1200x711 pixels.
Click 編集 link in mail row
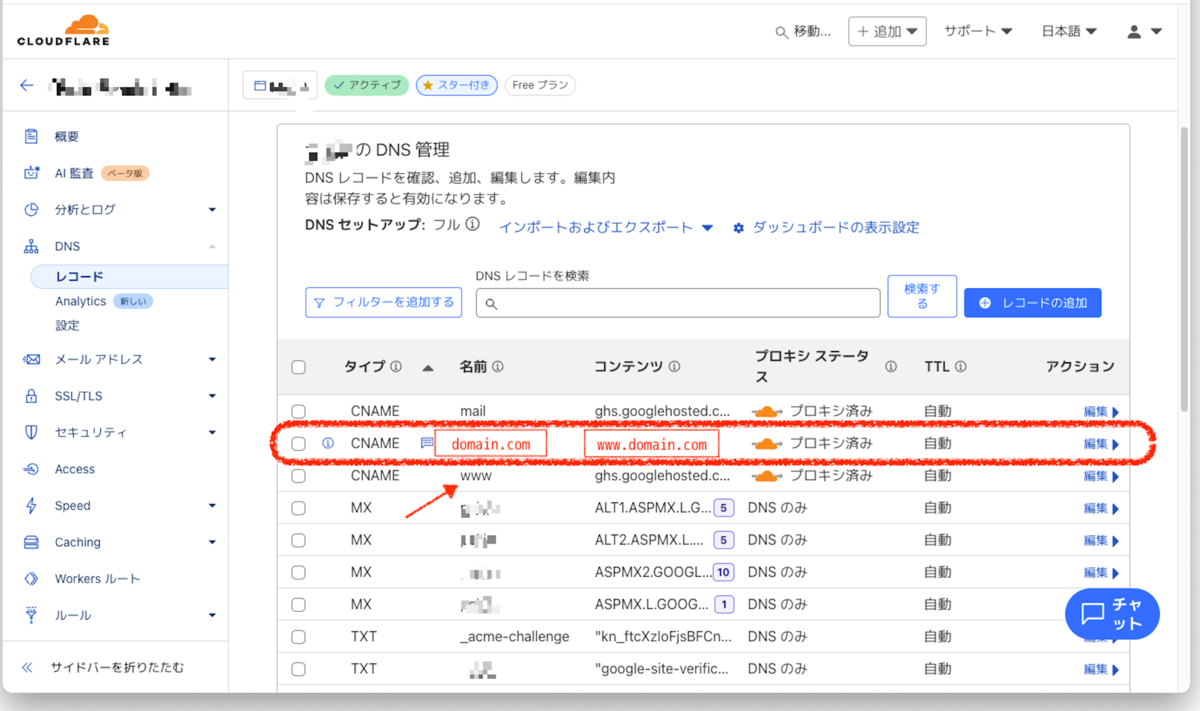click(1100, 411)
